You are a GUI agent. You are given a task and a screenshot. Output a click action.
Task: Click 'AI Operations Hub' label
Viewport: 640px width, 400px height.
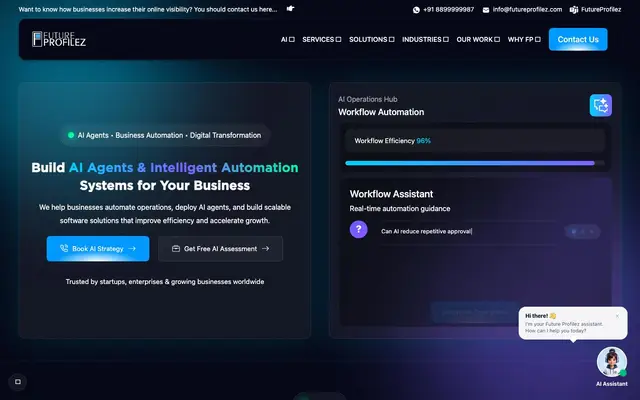(x=367, y=99)
